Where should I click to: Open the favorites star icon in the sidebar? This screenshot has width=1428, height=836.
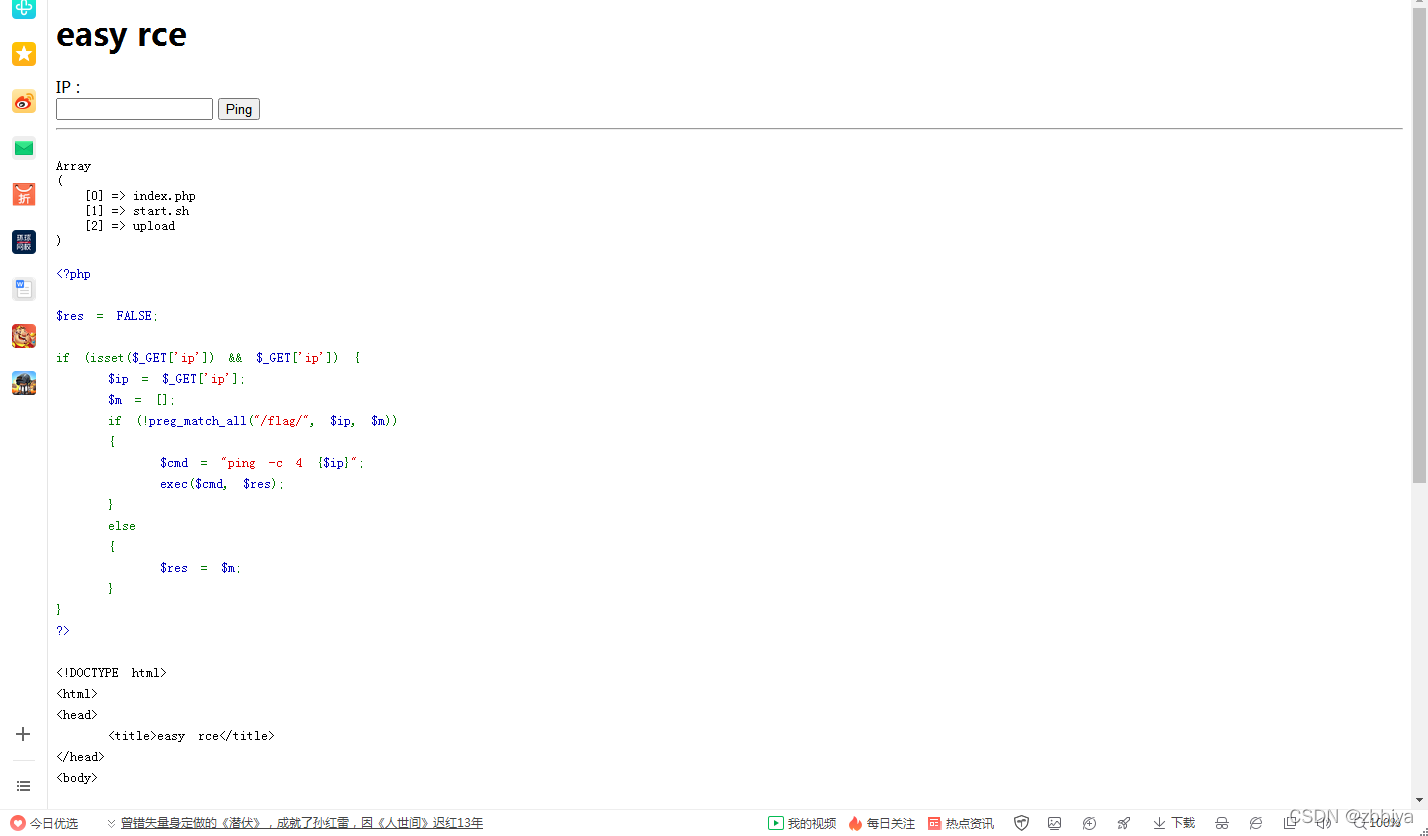tap(24, 54)
